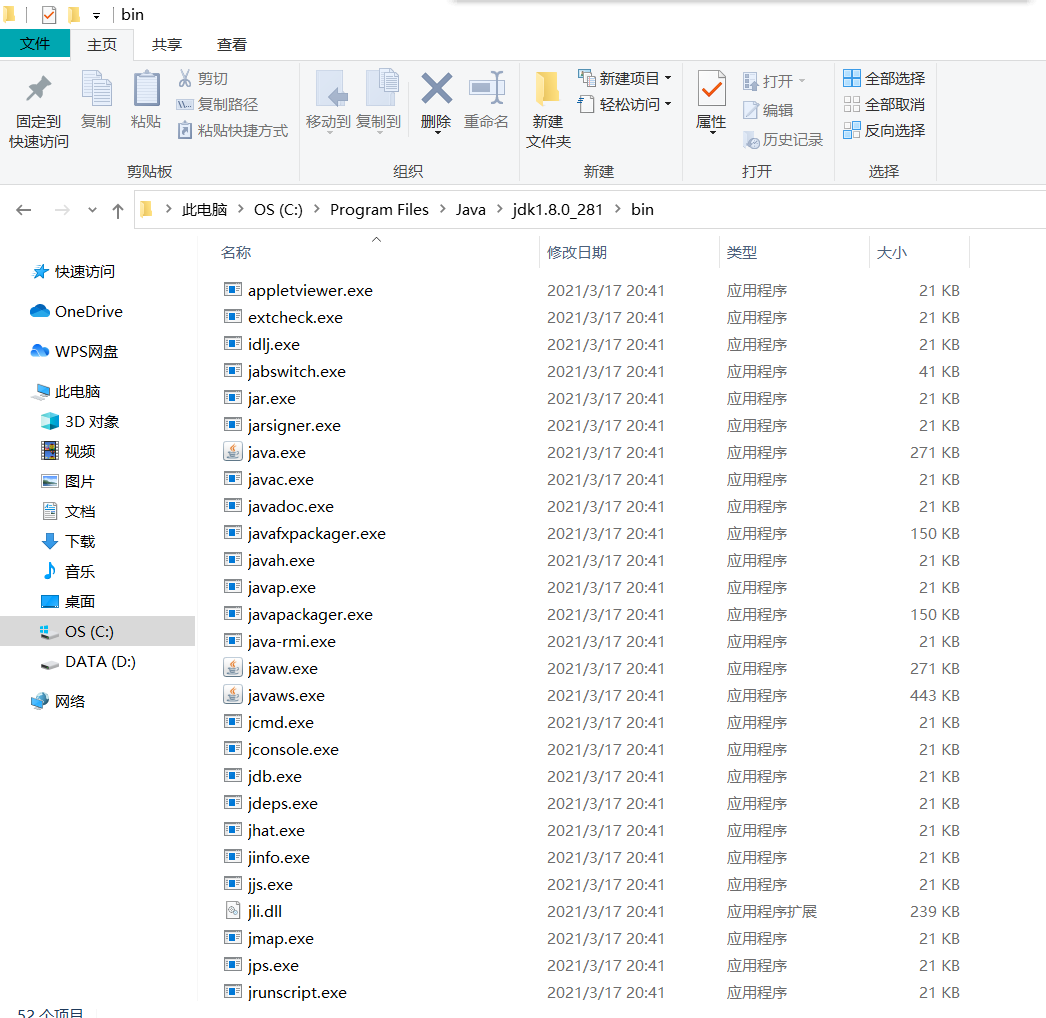
Task: Select the javadoc.exe file name
Action: (291, 506)
